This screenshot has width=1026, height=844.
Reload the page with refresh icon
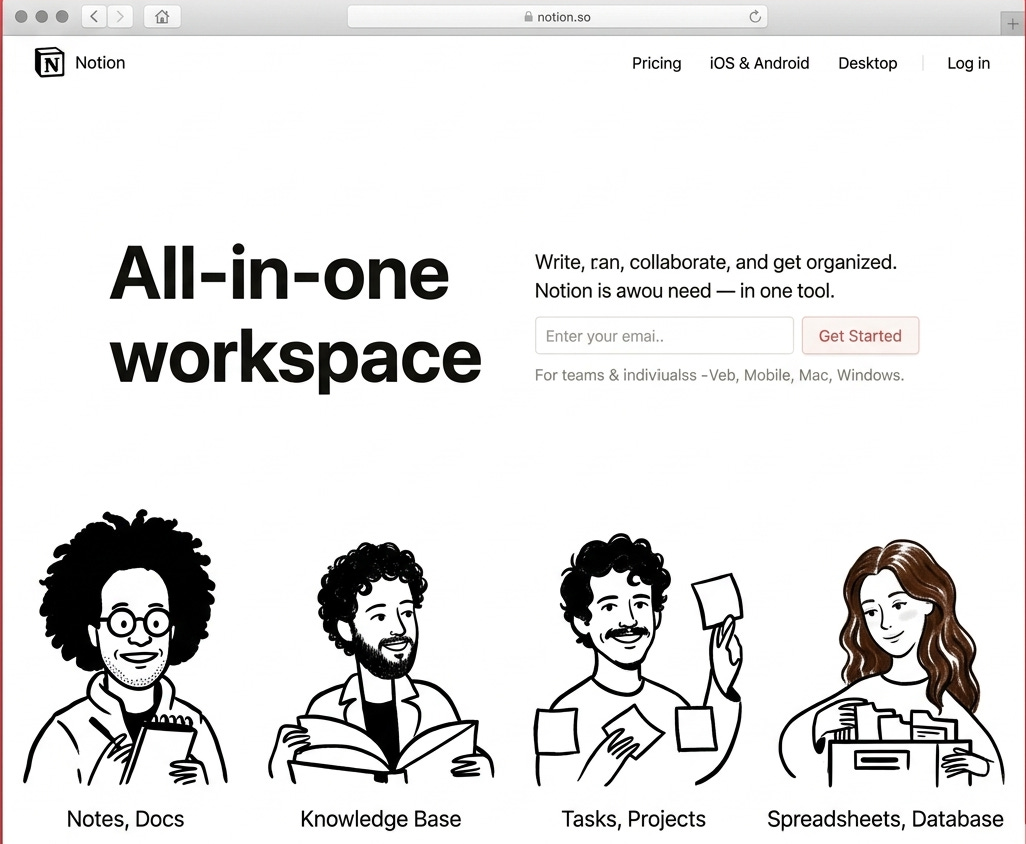tap(755, 16)
